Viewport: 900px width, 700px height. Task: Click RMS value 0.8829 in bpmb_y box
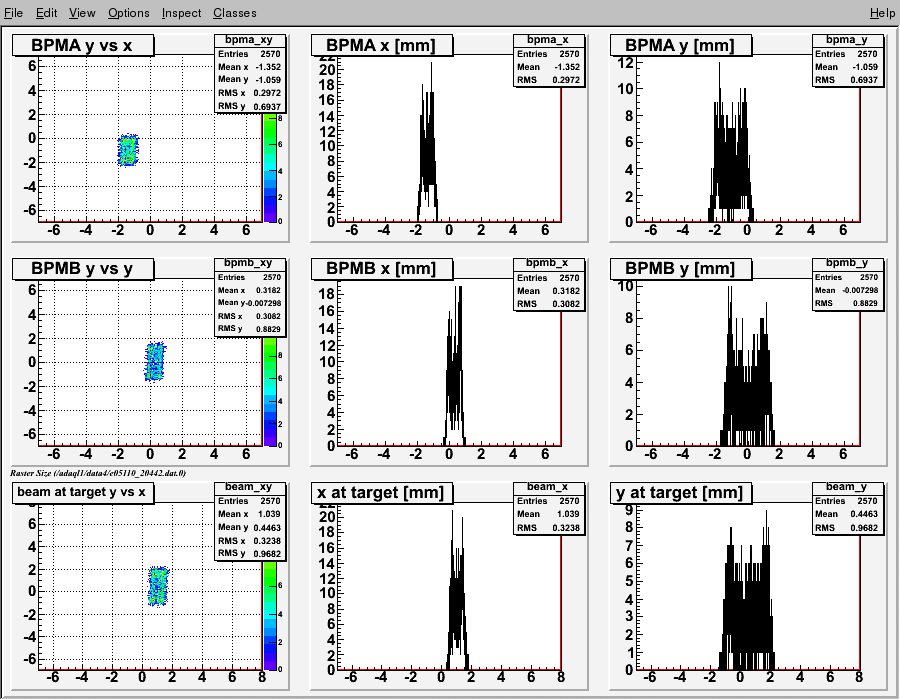(864, 303)
